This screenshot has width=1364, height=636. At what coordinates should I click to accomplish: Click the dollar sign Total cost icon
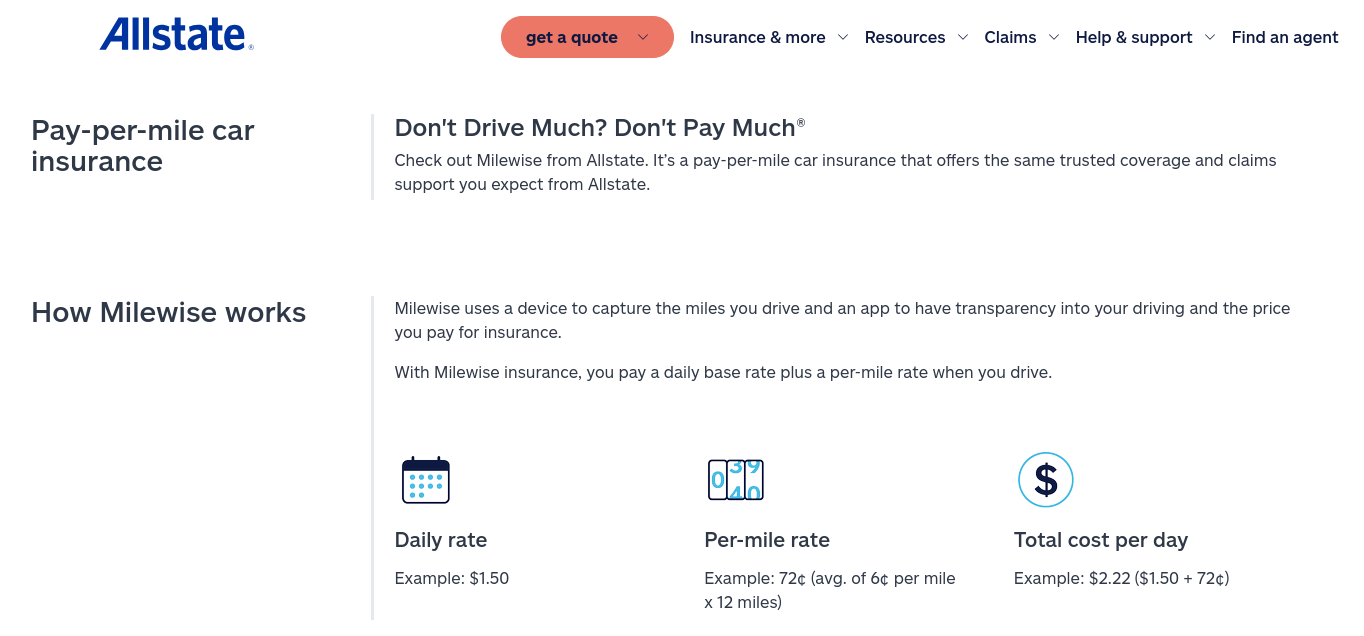pos(1045,480)
